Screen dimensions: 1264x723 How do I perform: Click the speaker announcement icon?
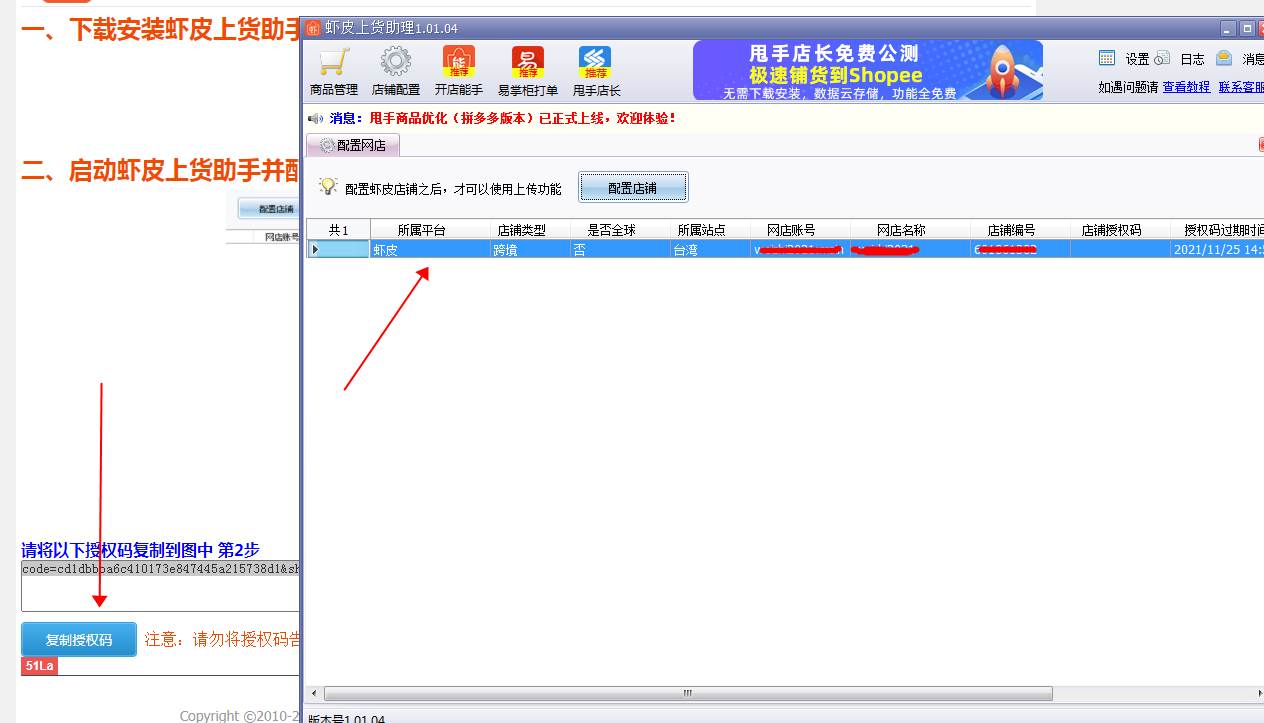(x=316, y=118)
